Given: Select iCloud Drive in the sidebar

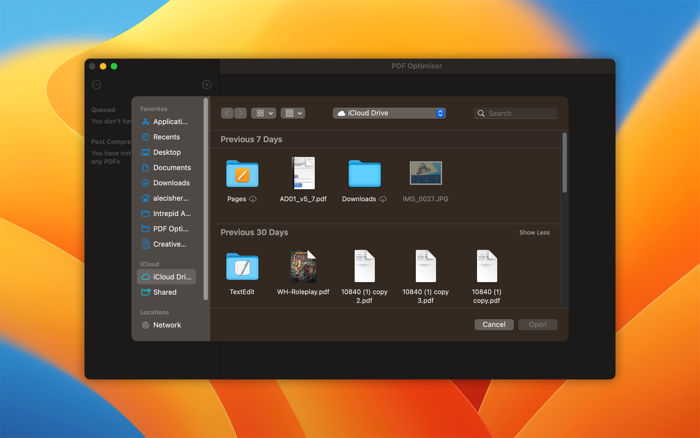Looking at the screenshot, I should 166,277.
